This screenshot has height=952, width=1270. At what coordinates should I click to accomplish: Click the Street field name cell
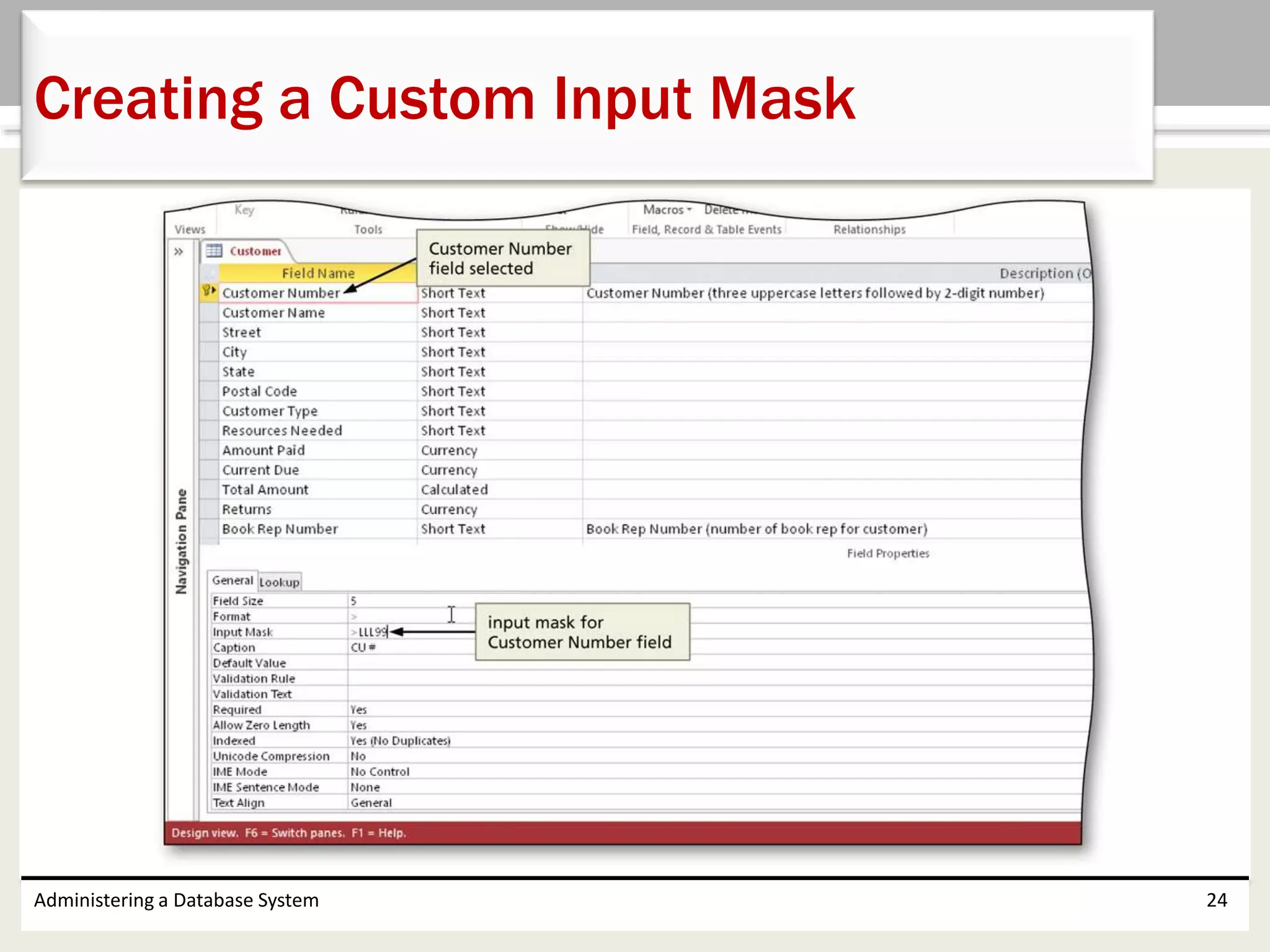point(318,333)
